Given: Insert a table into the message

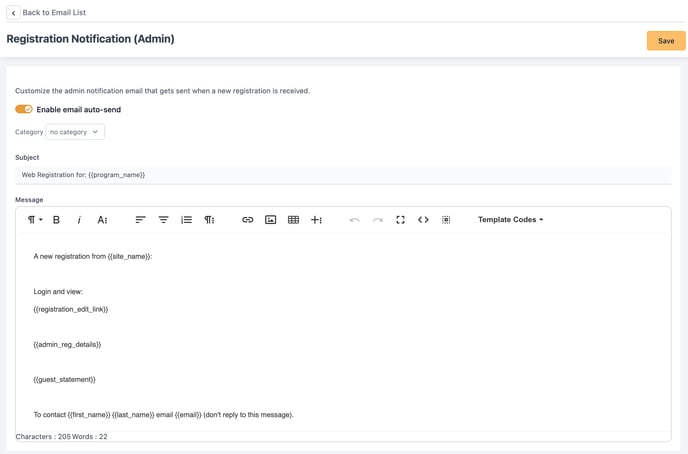Looking at the screenshot, I should (x=293, y=220).
